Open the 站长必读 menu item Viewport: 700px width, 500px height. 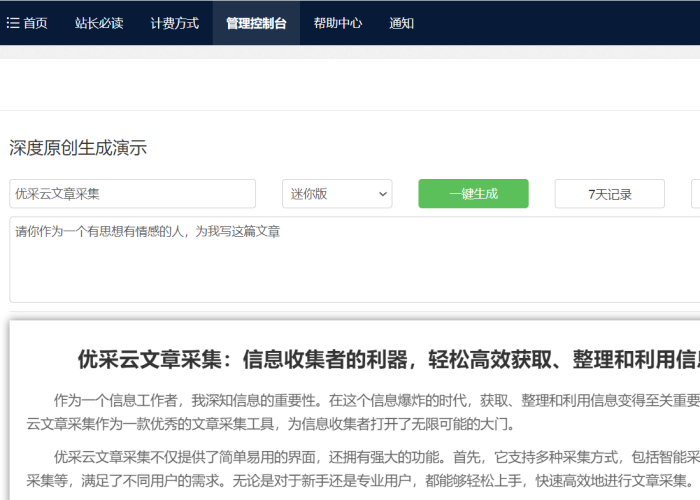pyautogui.click(x=99, y=23)
